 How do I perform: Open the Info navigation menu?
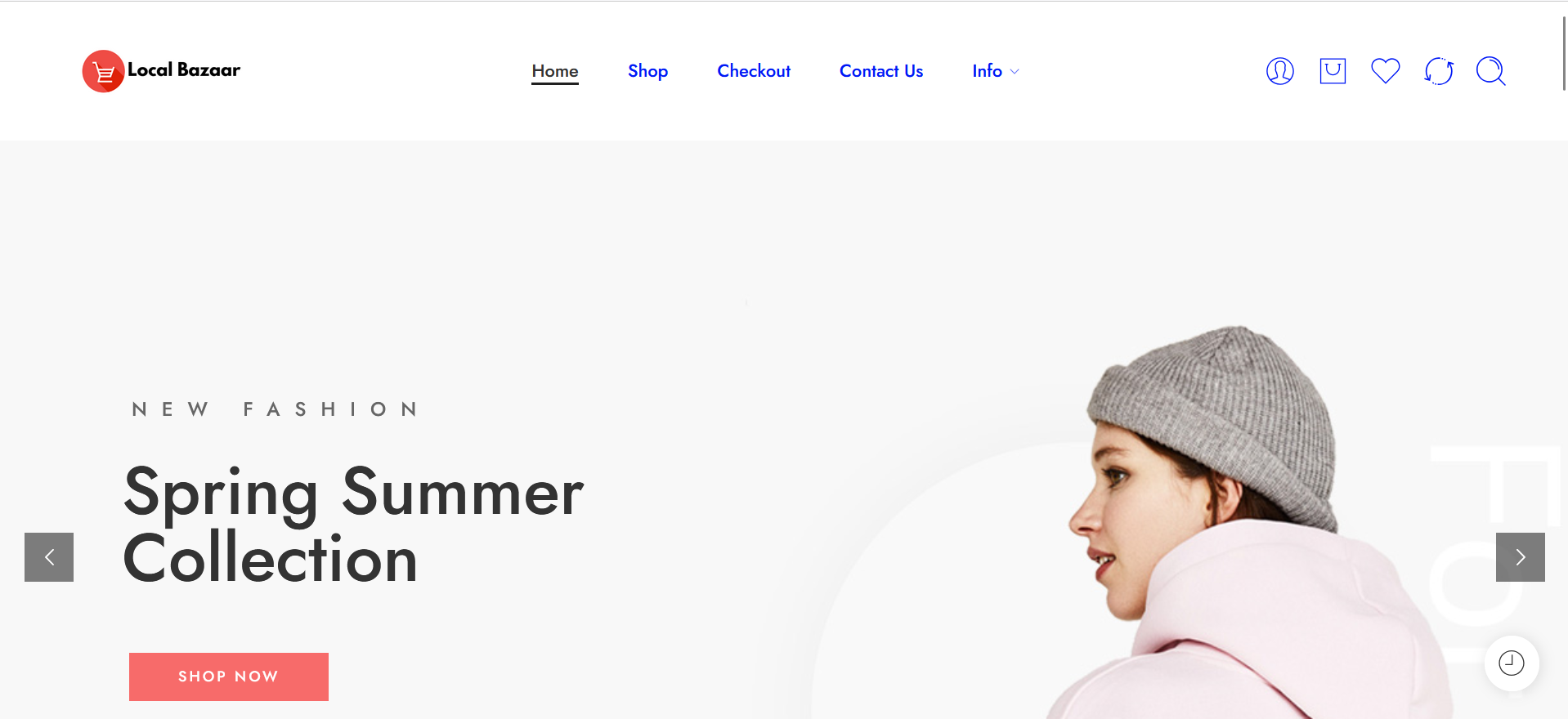tap(987, 71)
